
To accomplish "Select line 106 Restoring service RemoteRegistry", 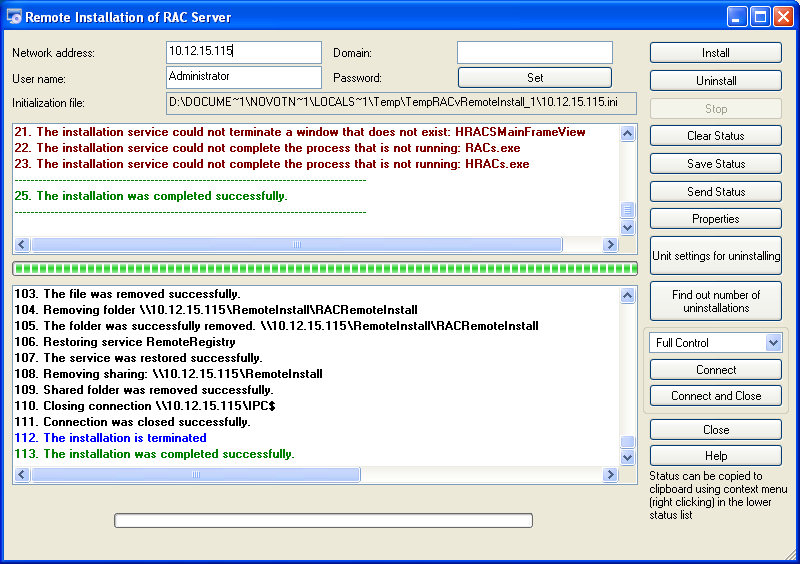I will (x=125, y=342).
